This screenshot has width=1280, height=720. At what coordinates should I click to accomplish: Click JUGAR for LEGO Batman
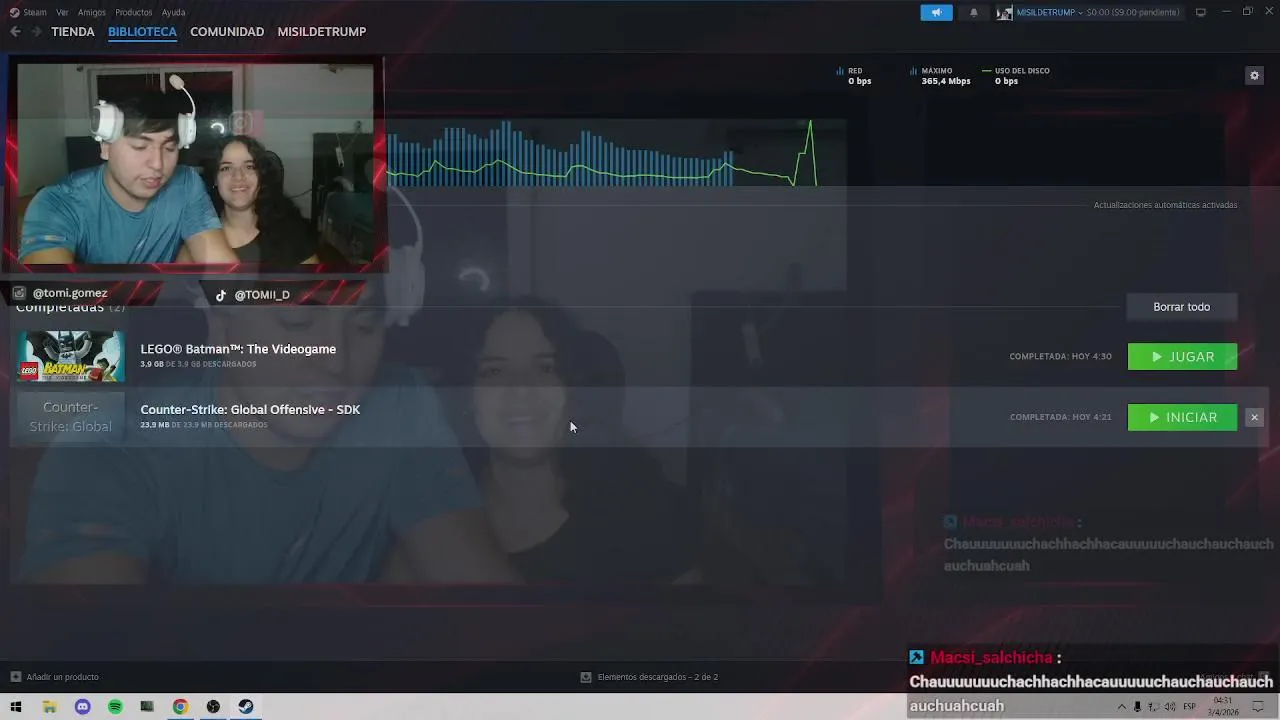[x=1182, y=357]
